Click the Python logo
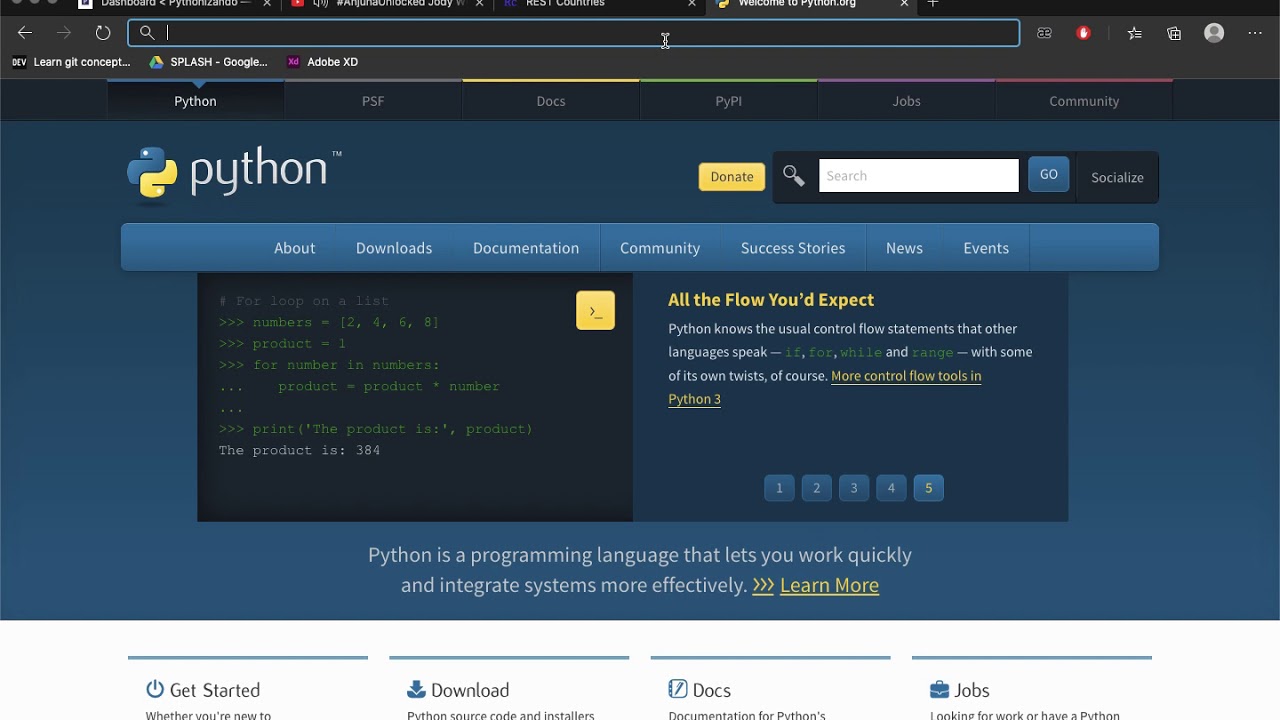The width and height of the screenshot is (1280, 720). 234,175
